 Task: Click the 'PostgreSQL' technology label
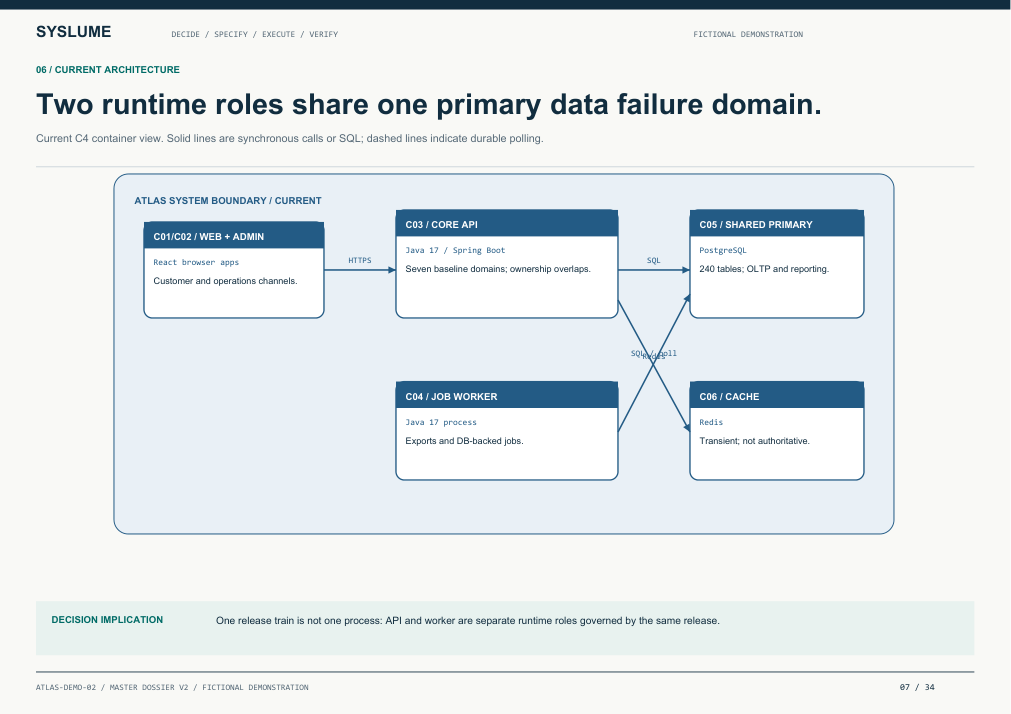tap(723, 250)
